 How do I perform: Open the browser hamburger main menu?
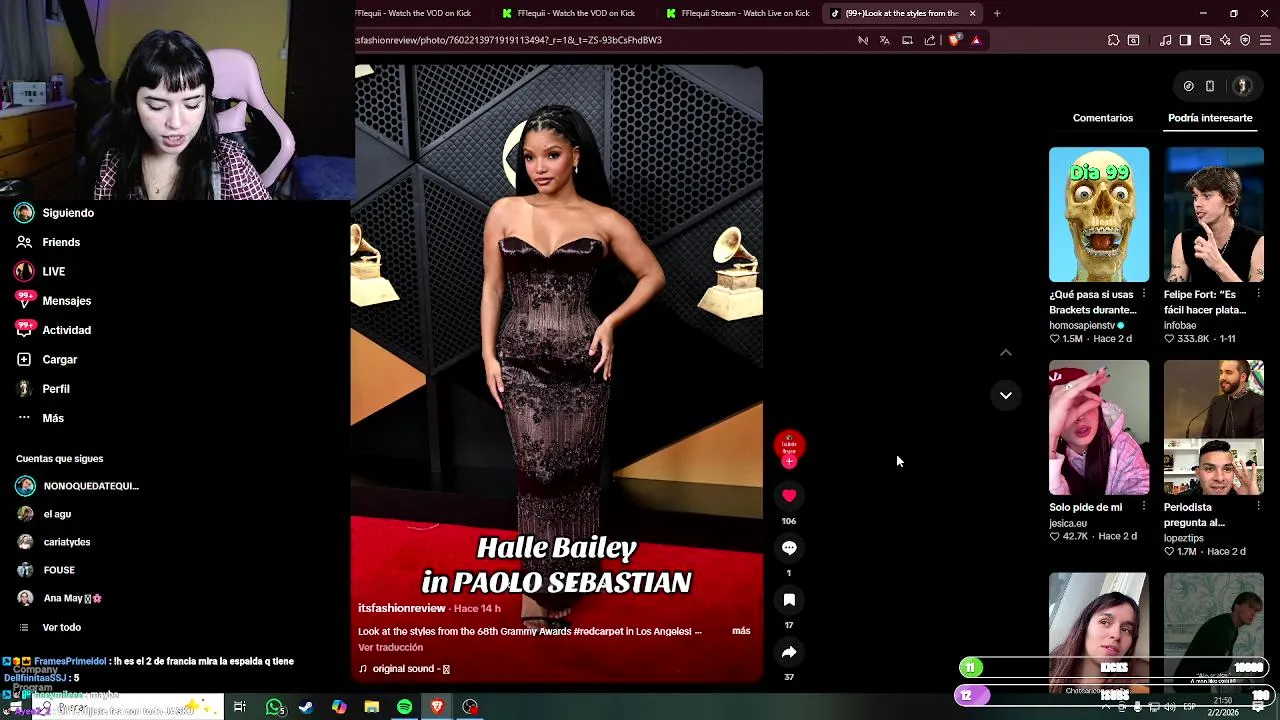tap(1266, 40)
